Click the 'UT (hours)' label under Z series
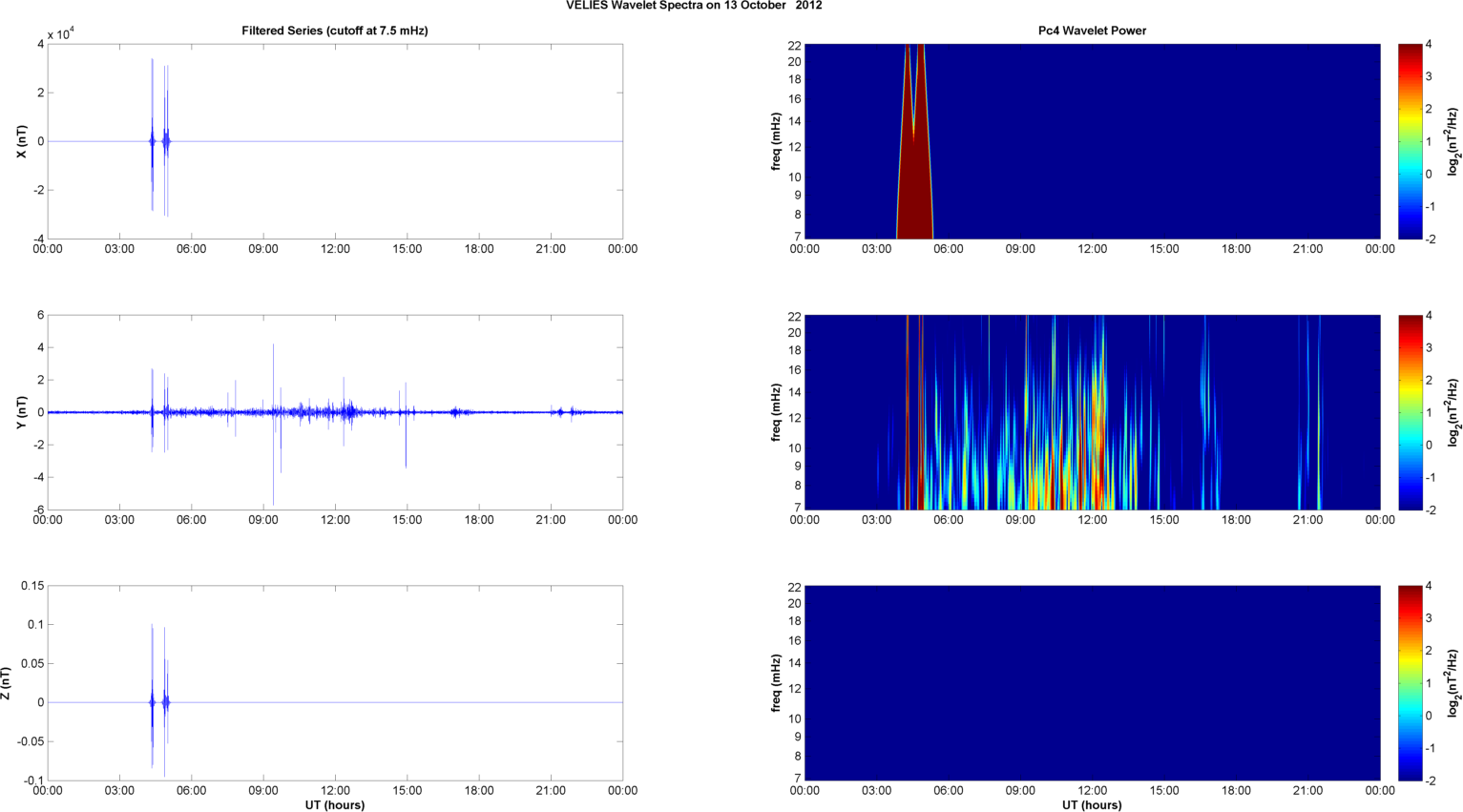1463x812 pixels. 335,804
